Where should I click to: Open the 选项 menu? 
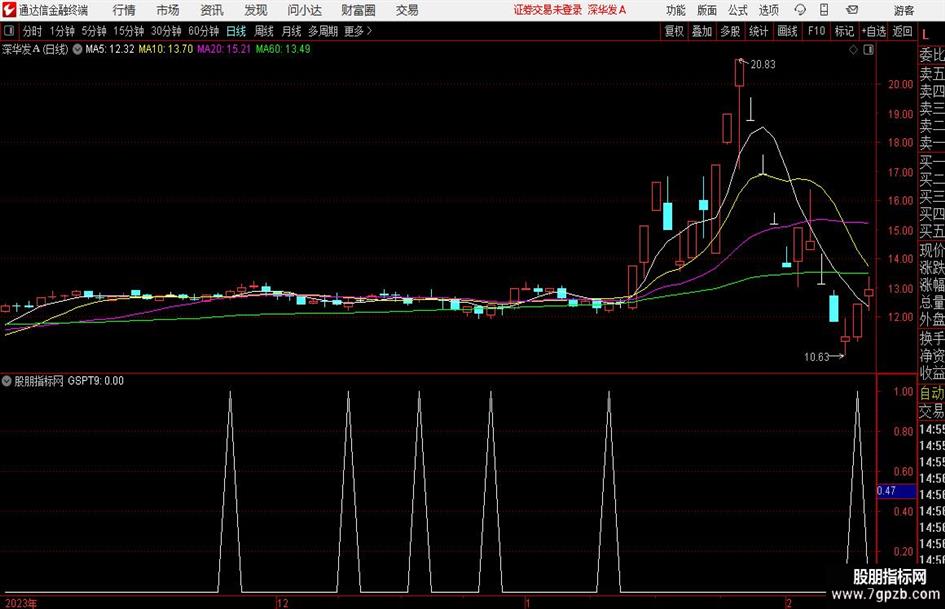769,10
